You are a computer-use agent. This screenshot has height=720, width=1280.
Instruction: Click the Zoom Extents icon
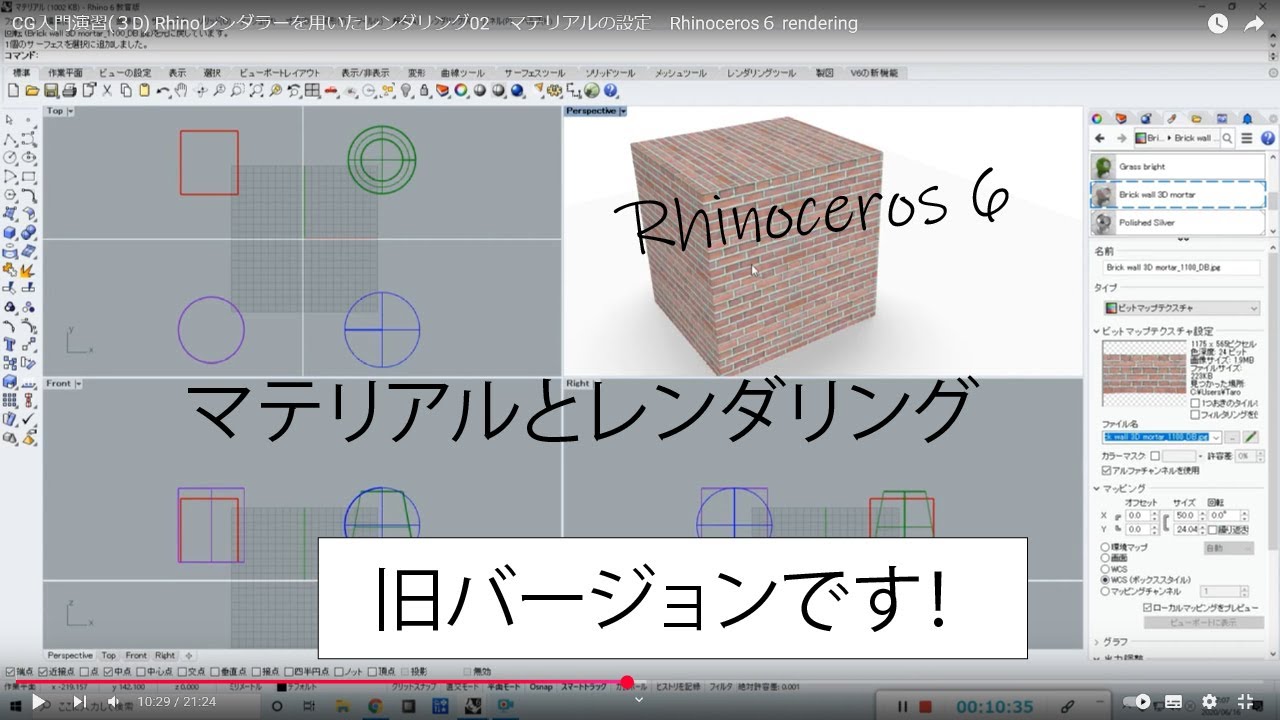tap(256, 90)
